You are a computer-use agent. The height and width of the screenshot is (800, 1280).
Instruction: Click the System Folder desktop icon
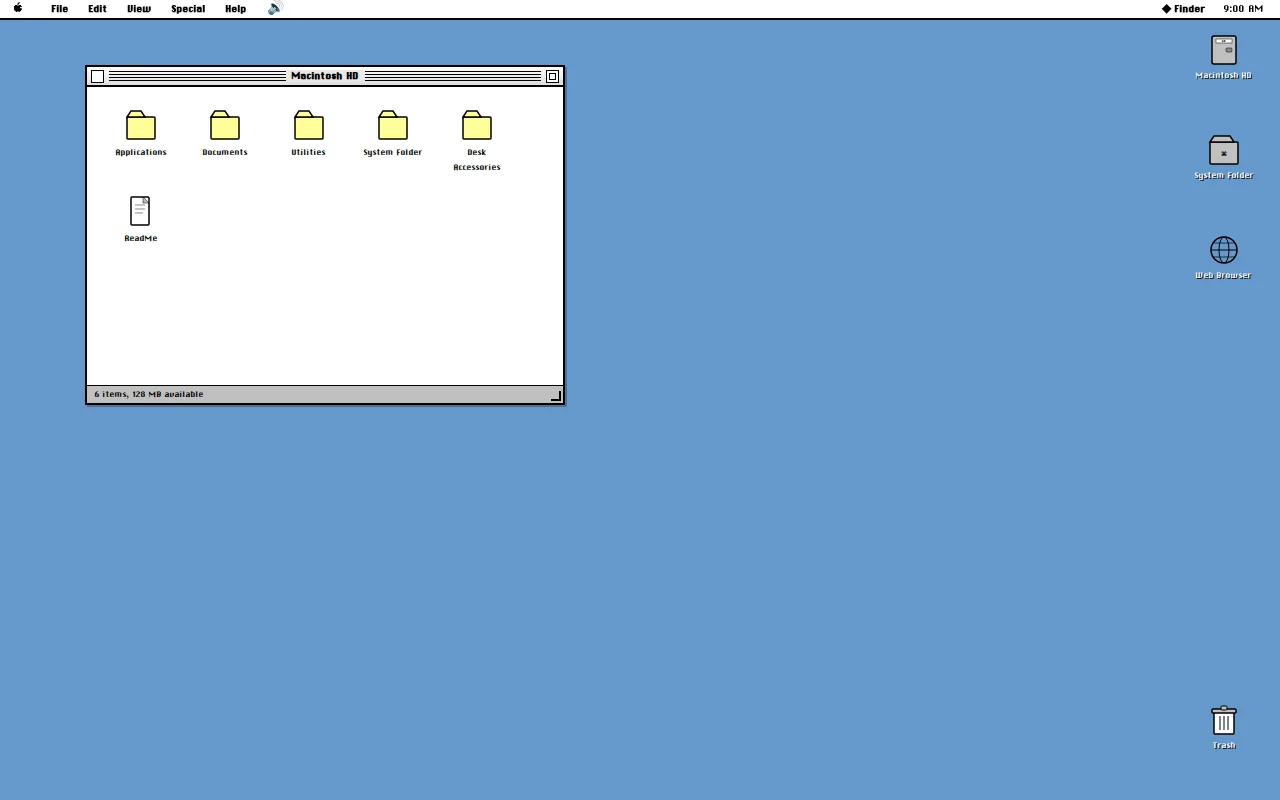click(x=1224, y=150)
